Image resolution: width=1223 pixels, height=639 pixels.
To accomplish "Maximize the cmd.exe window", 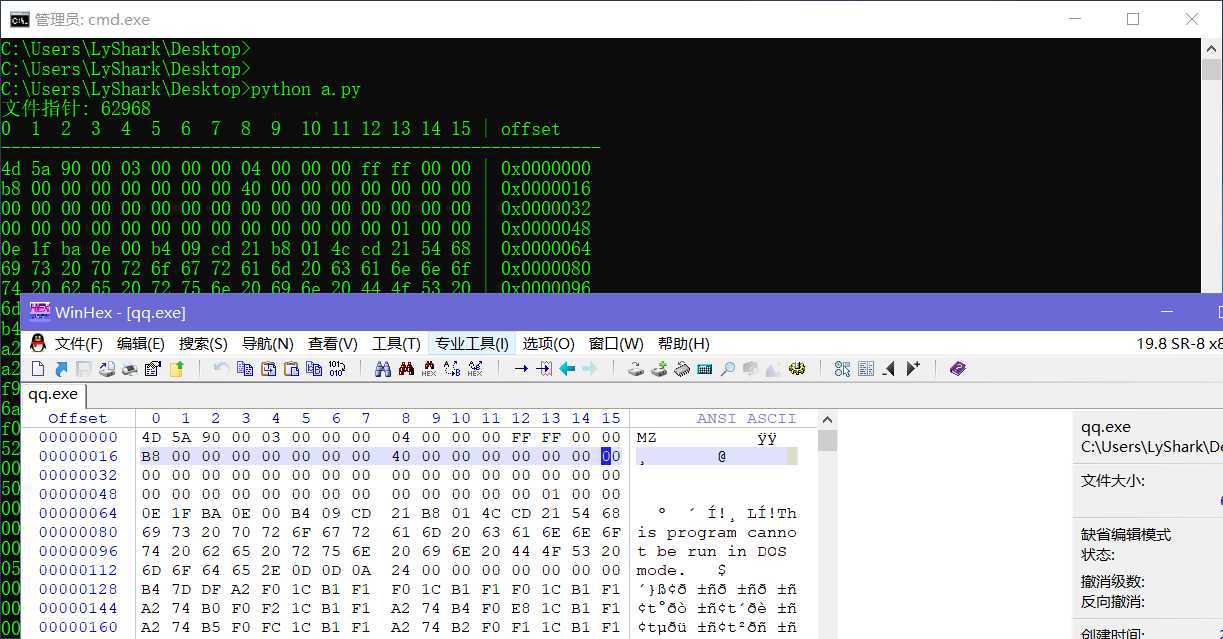I will [x=1133, y=19].
